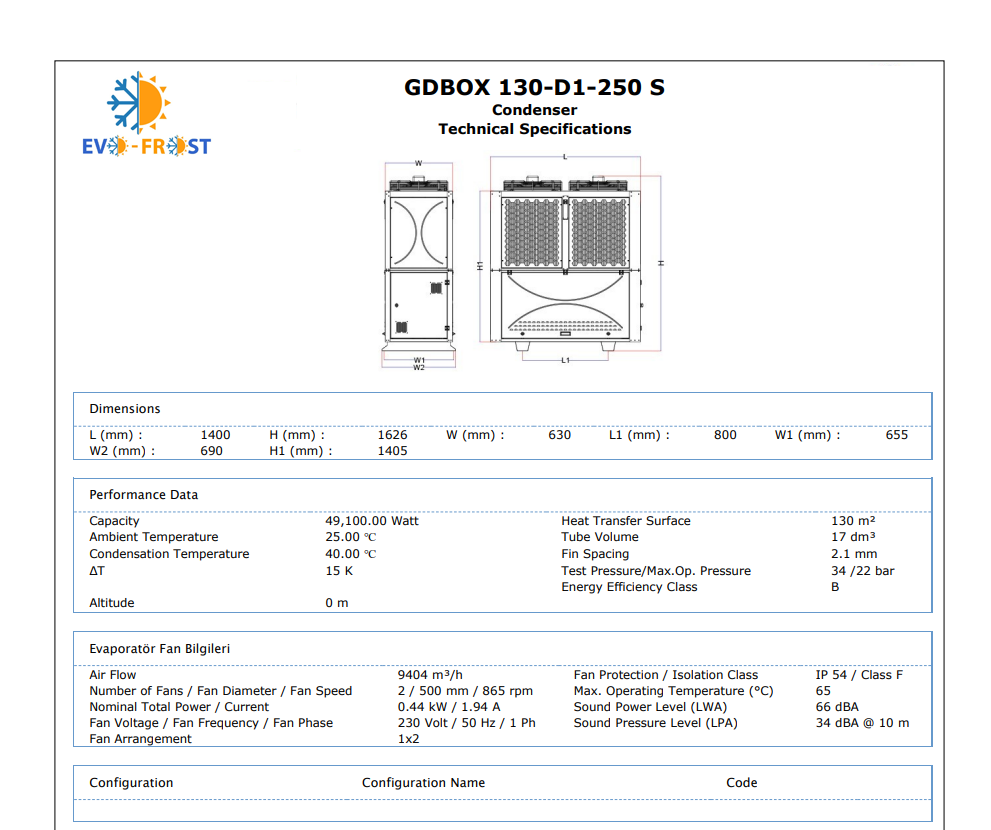The image size is (991, 830).
Task: Select the title "GDBOX 130-D1-250 S"
Action: (x=535, y=87)
